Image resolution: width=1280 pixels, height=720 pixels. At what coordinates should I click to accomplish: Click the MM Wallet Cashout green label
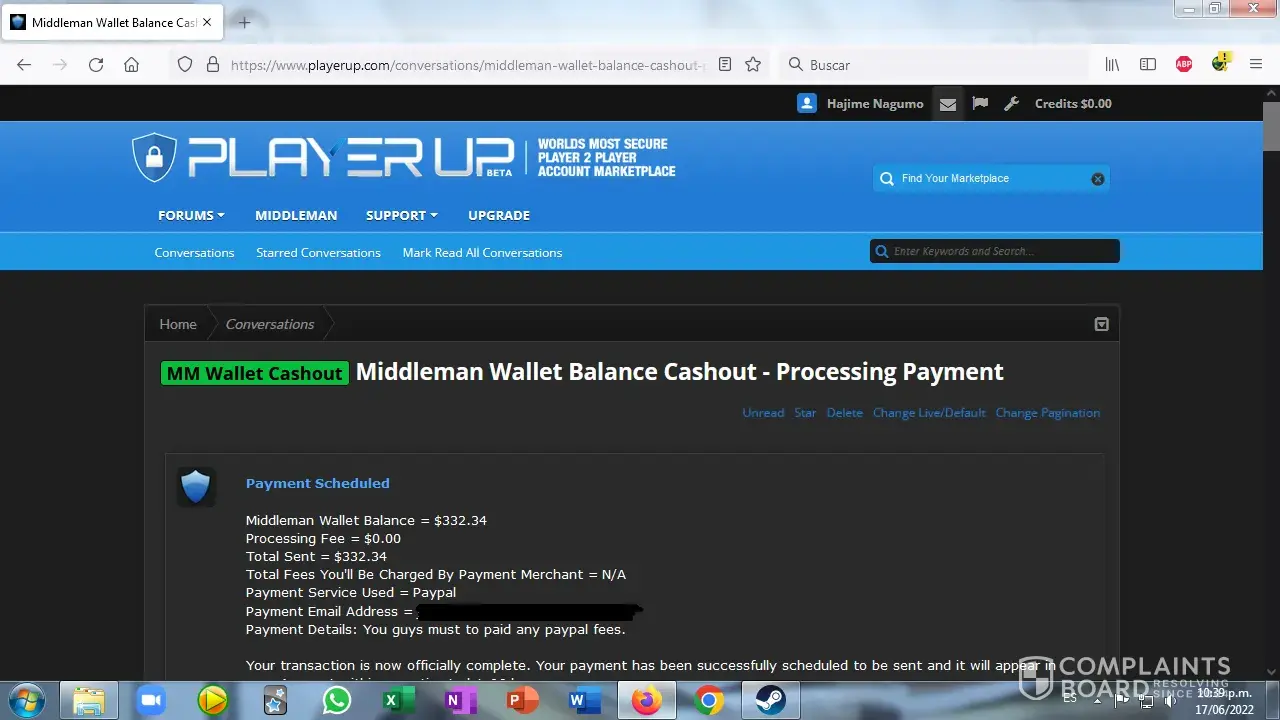[x=255, y=373]
